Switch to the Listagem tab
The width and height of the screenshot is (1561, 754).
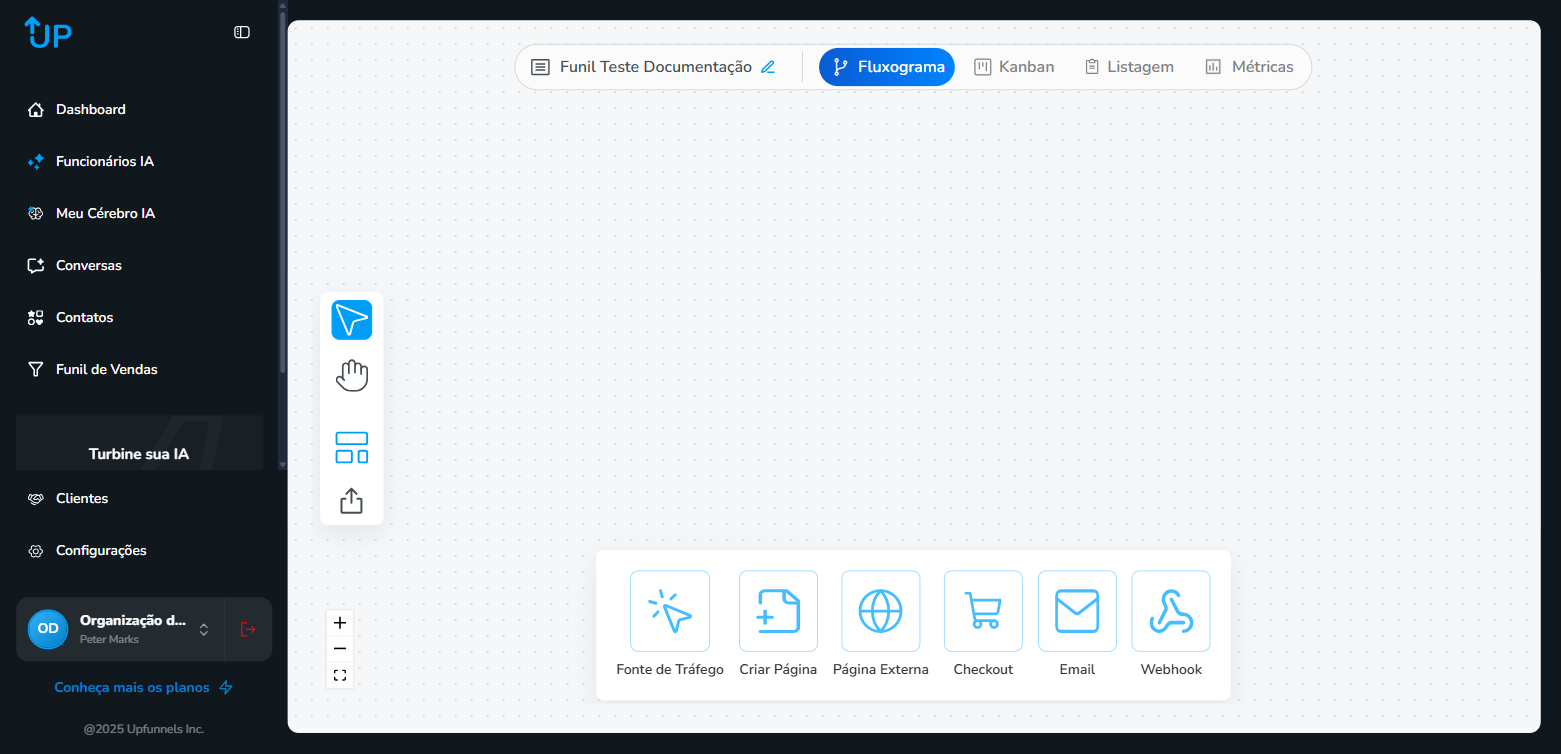click(1129, 67)
